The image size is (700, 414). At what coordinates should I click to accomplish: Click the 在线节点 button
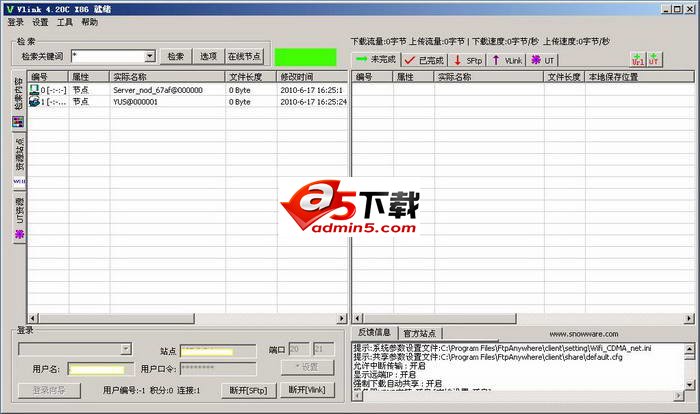[244, 56]
